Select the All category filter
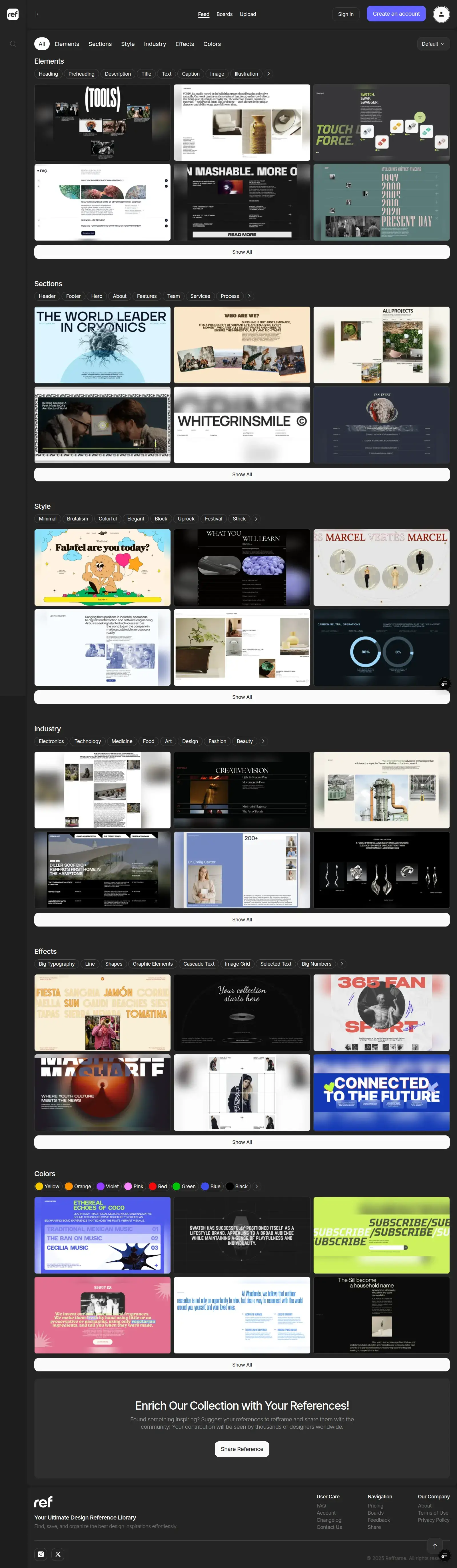The height and width of the screenshot is (1568, 457). 42,44
